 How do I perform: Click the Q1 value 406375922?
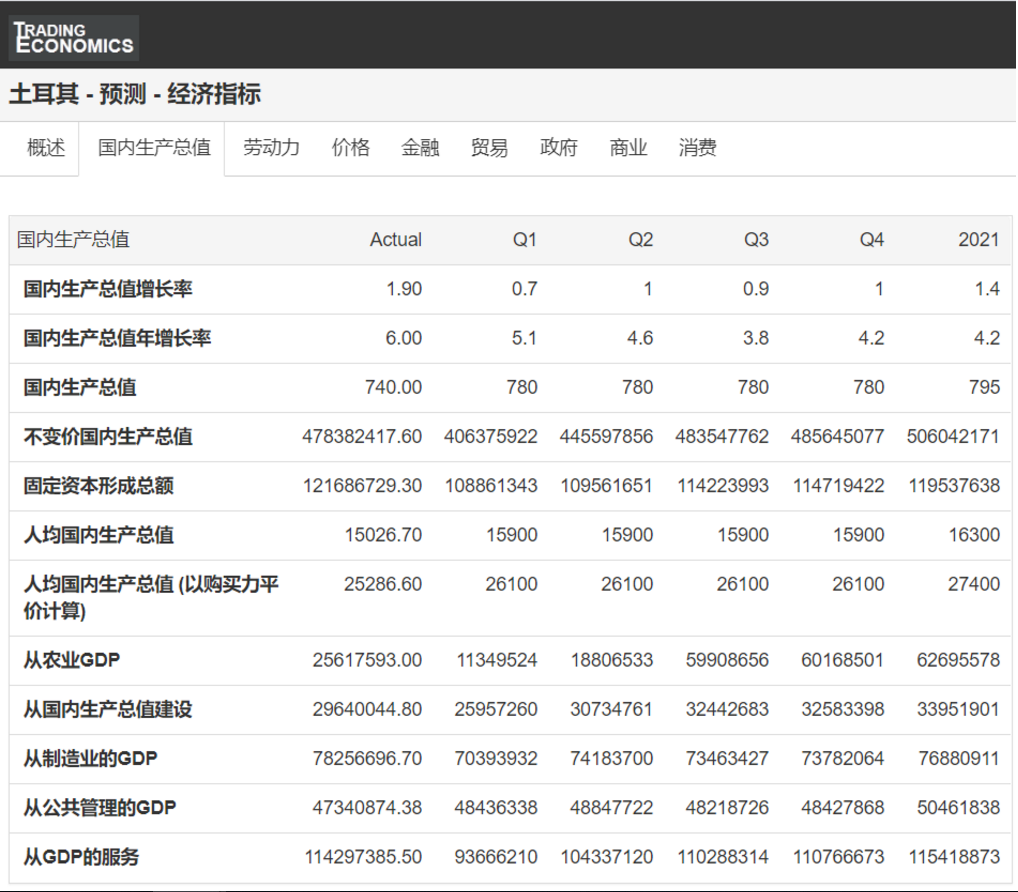click(491, 437)
